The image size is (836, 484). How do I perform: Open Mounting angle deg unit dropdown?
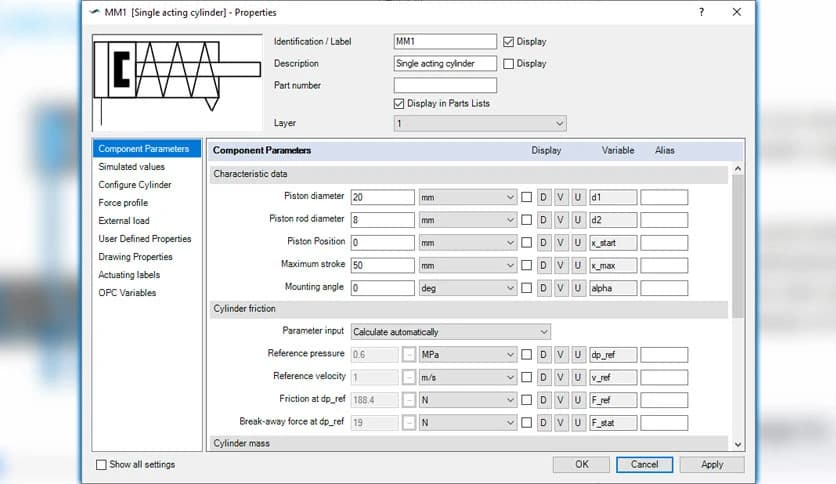[468, 288]
